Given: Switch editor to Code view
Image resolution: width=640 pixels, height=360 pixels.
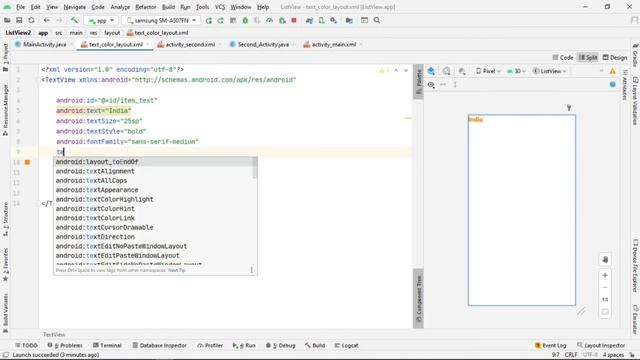Looking at the screenshot, I should click(x=562, y=58).
